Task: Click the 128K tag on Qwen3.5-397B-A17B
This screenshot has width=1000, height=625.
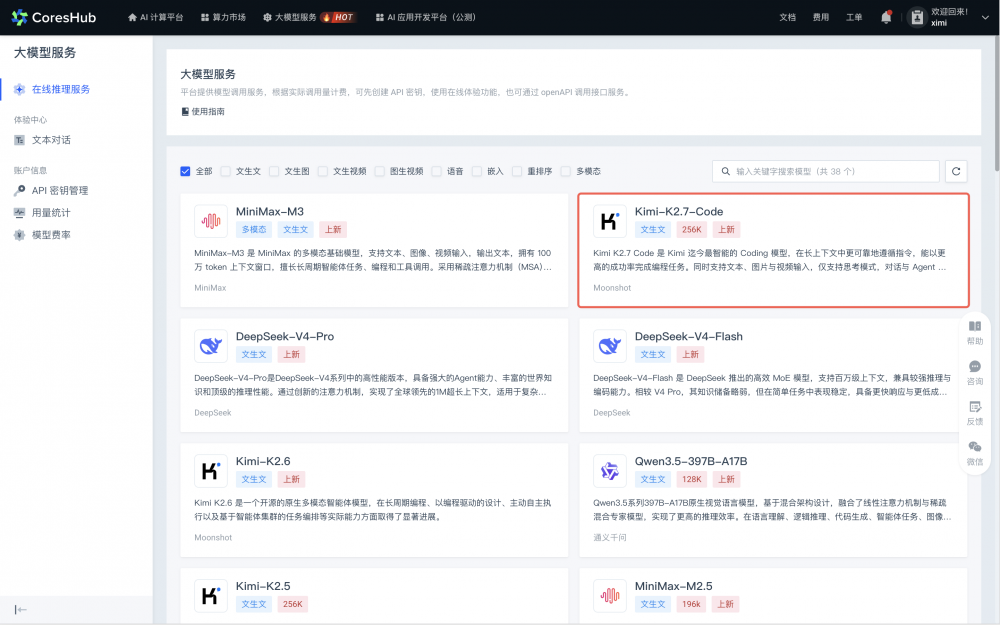Action: [691, 480]
